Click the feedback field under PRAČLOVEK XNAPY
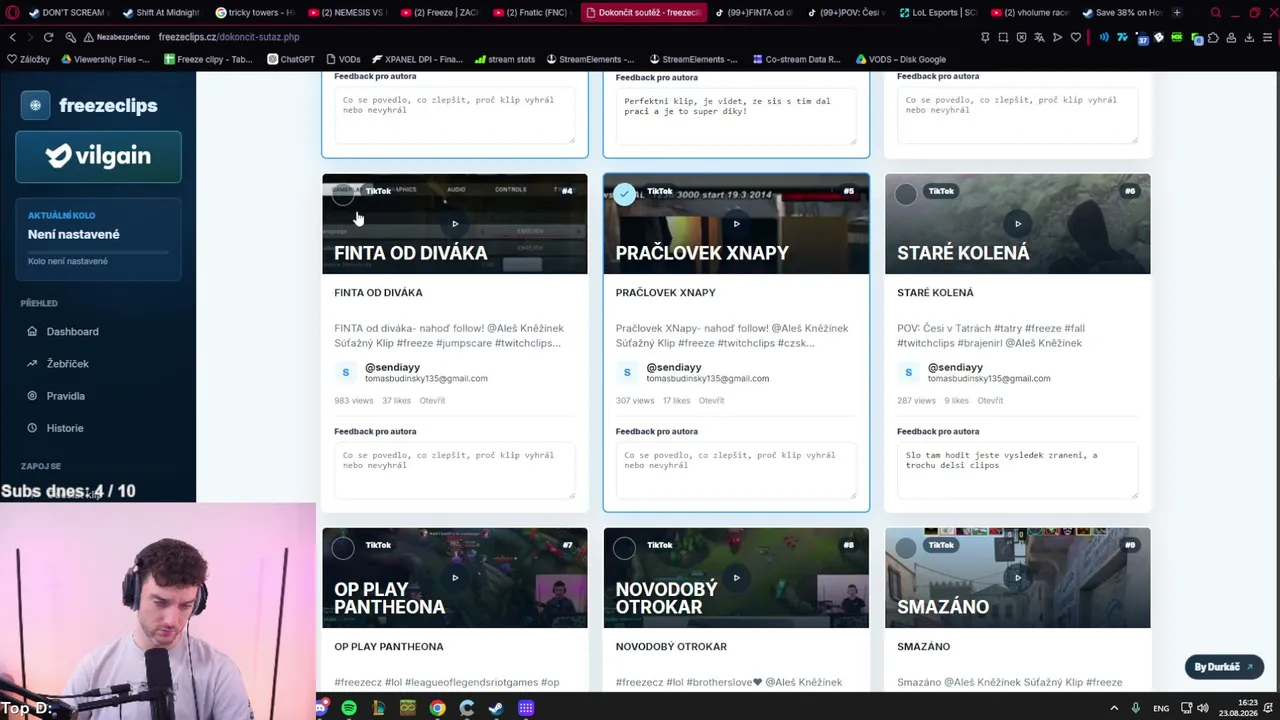1280x720 pixels. pyautogui.click(x=736, y=470)
